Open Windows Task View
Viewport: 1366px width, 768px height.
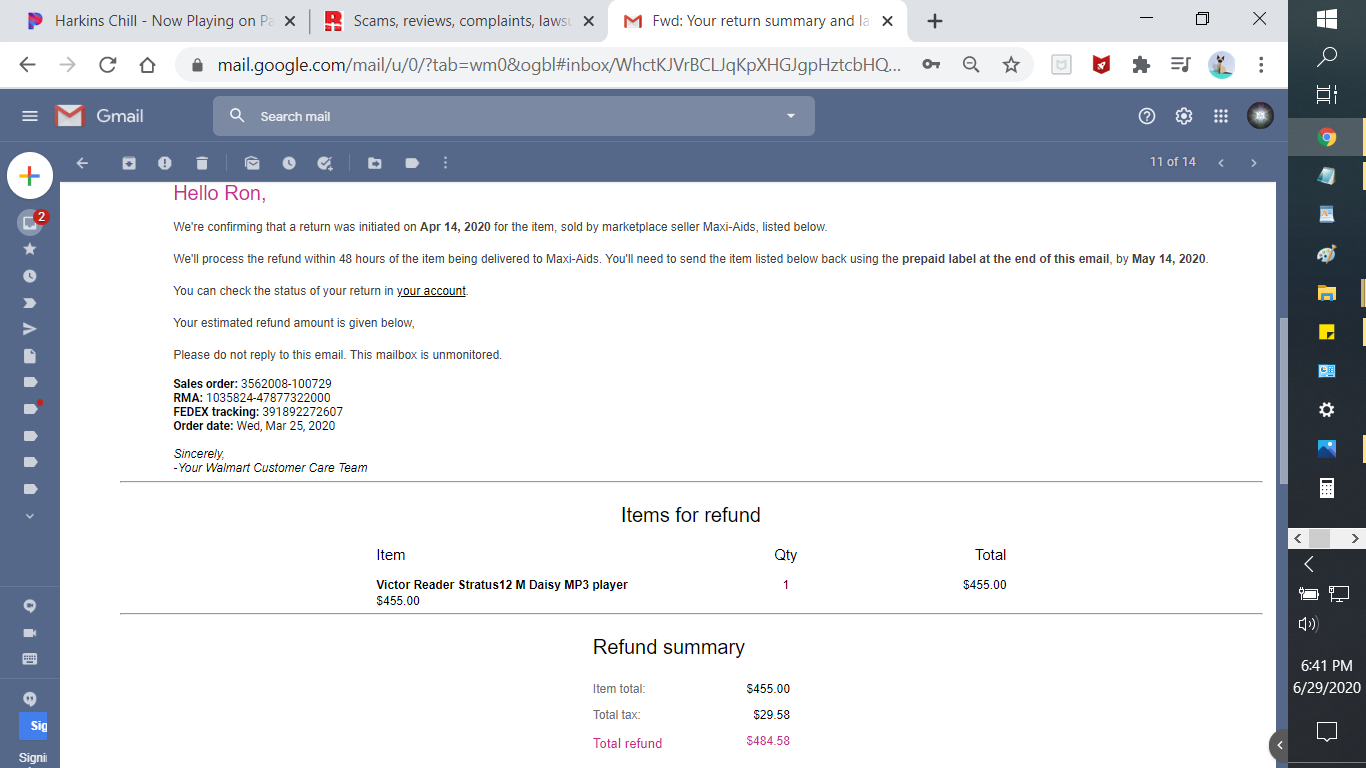[1327, 95]
